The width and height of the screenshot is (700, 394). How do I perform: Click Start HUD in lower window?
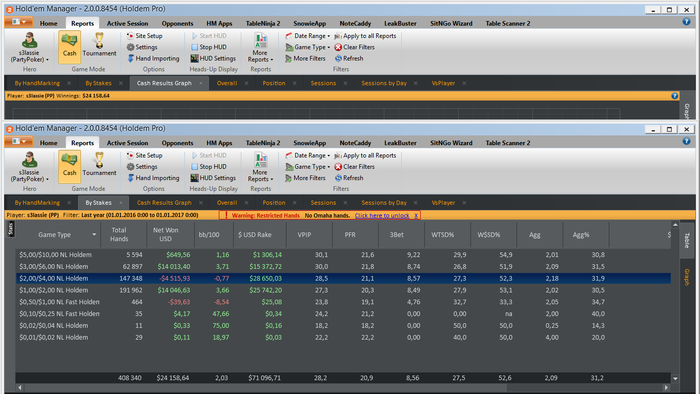pos(208,155)
